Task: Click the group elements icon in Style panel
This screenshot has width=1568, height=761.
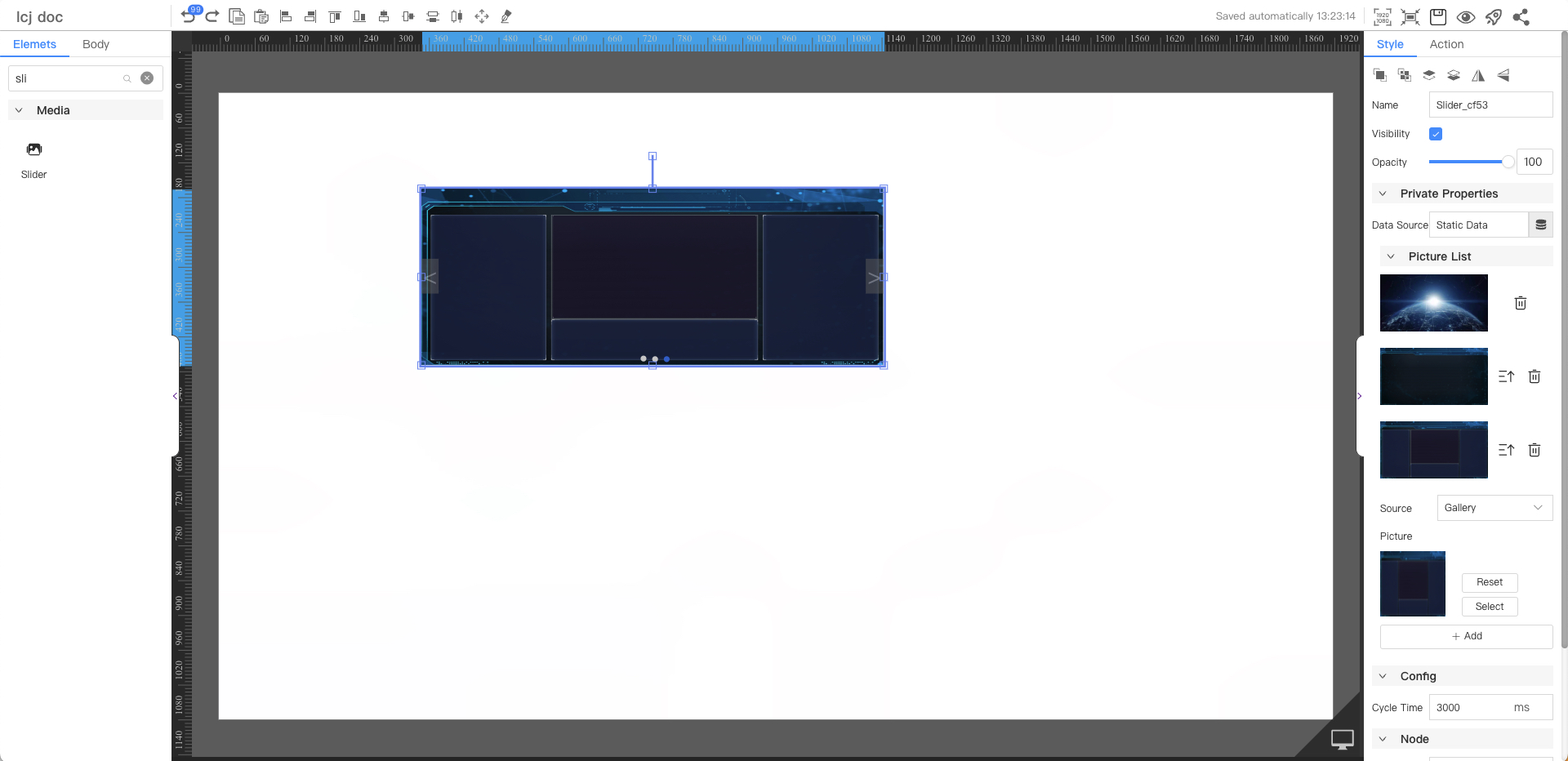Action: [1380, 75]
